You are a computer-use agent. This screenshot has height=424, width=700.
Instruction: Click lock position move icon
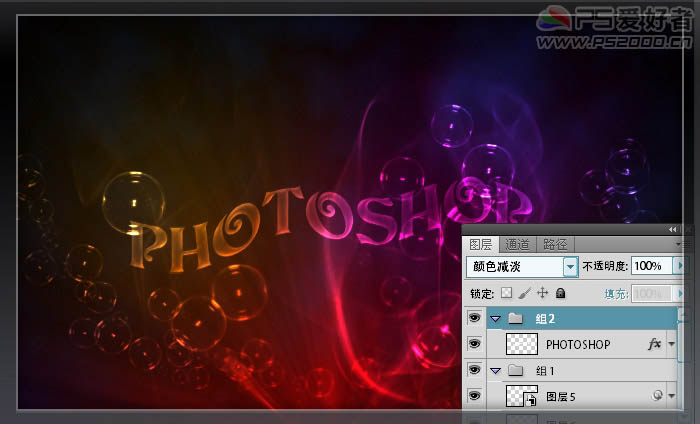542,293
